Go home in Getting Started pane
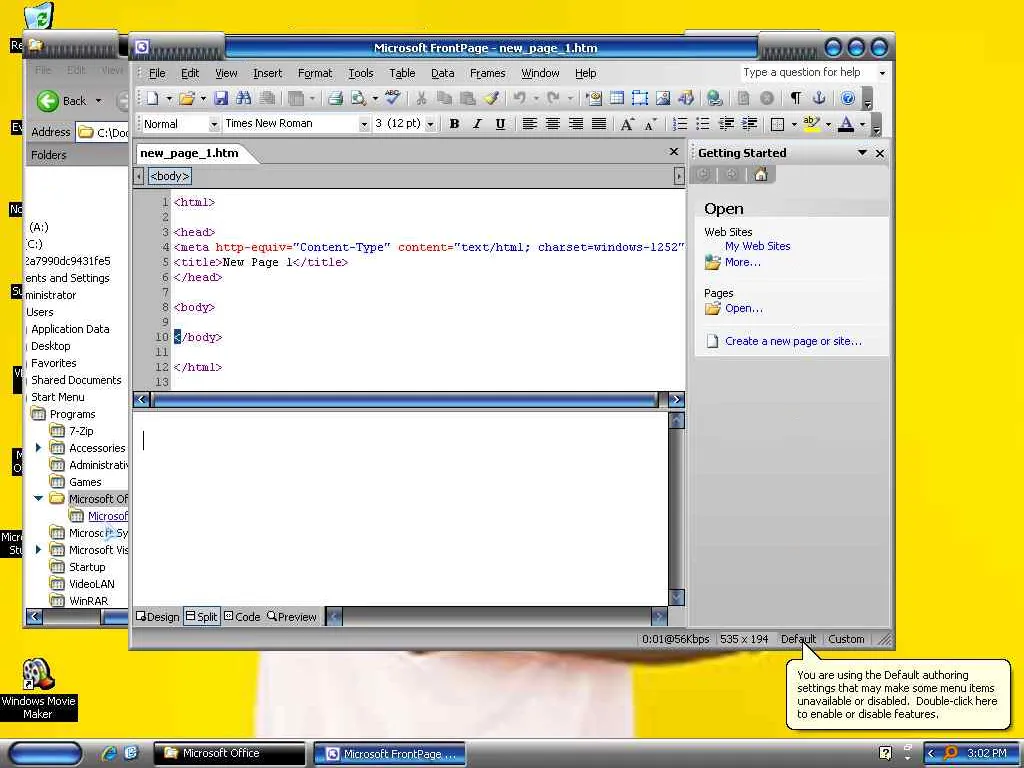 pos(761,174)
